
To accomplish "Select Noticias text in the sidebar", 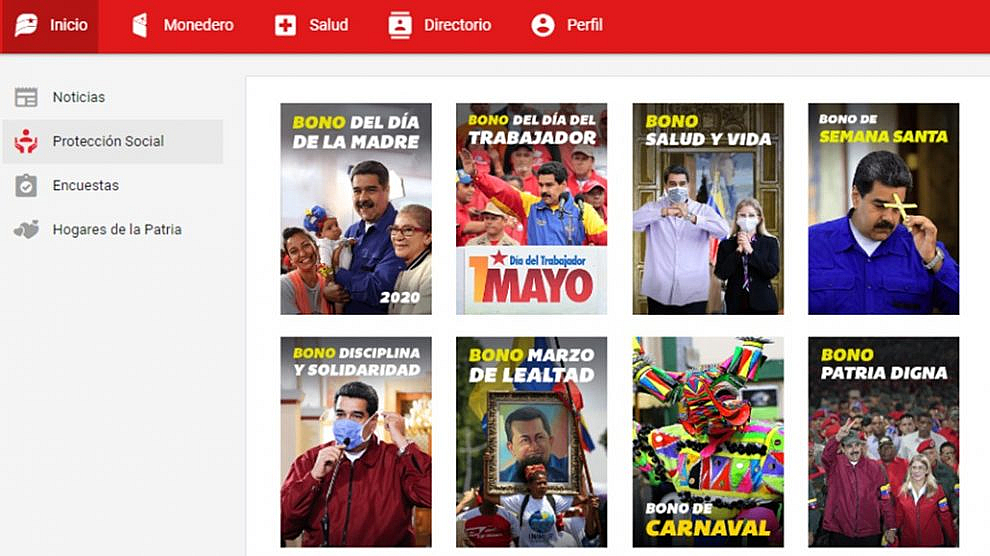I will 79,97.
